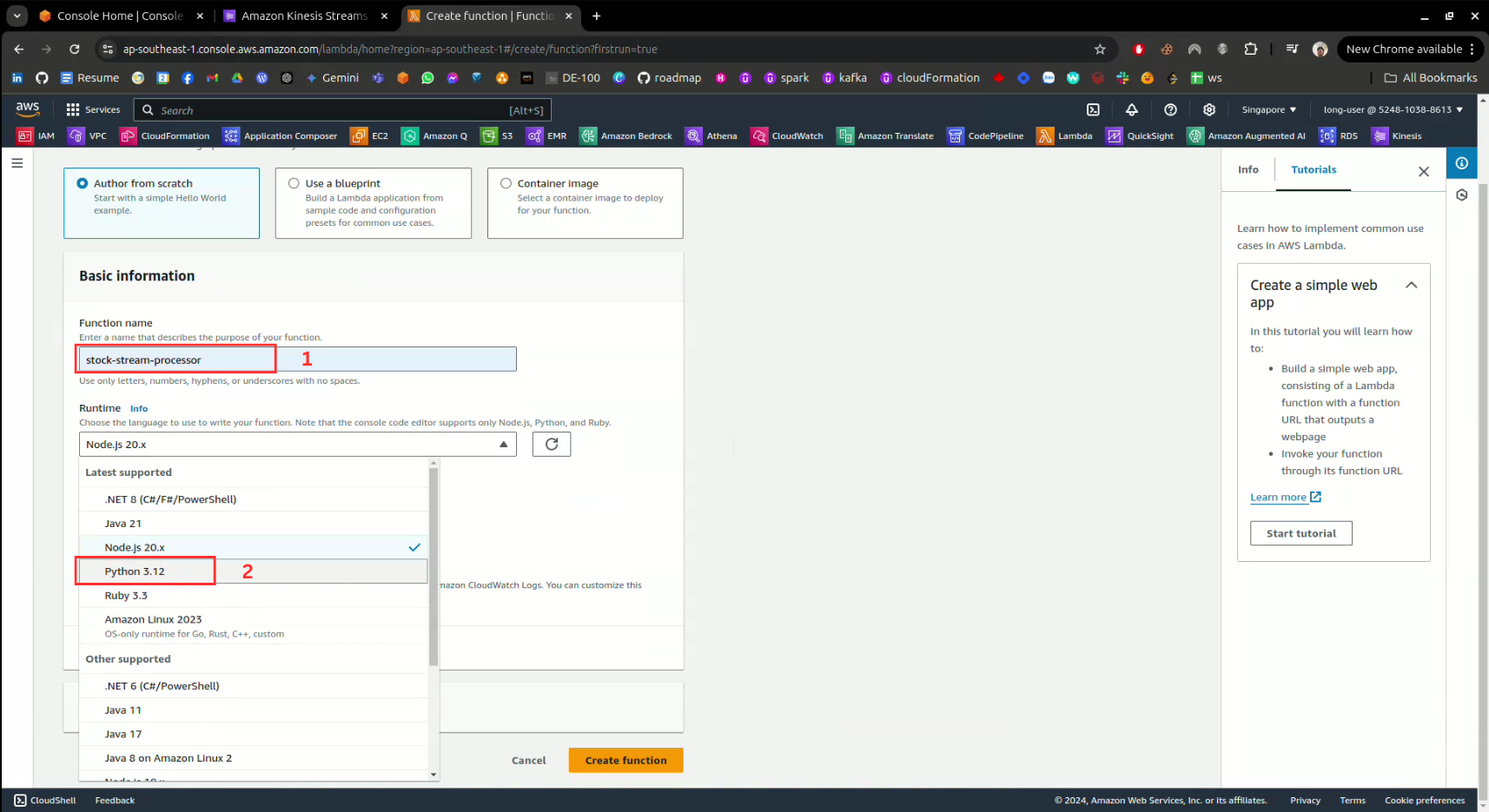Open the side navigation hamburger menu
The height and width of the screenshot is (812, 1489).
[17, 163]
